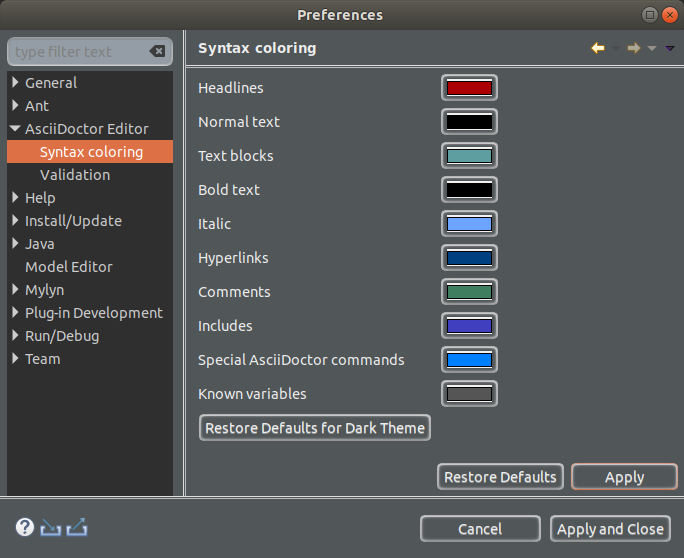
Task: Select the Help category label
Action: [40, 198]
